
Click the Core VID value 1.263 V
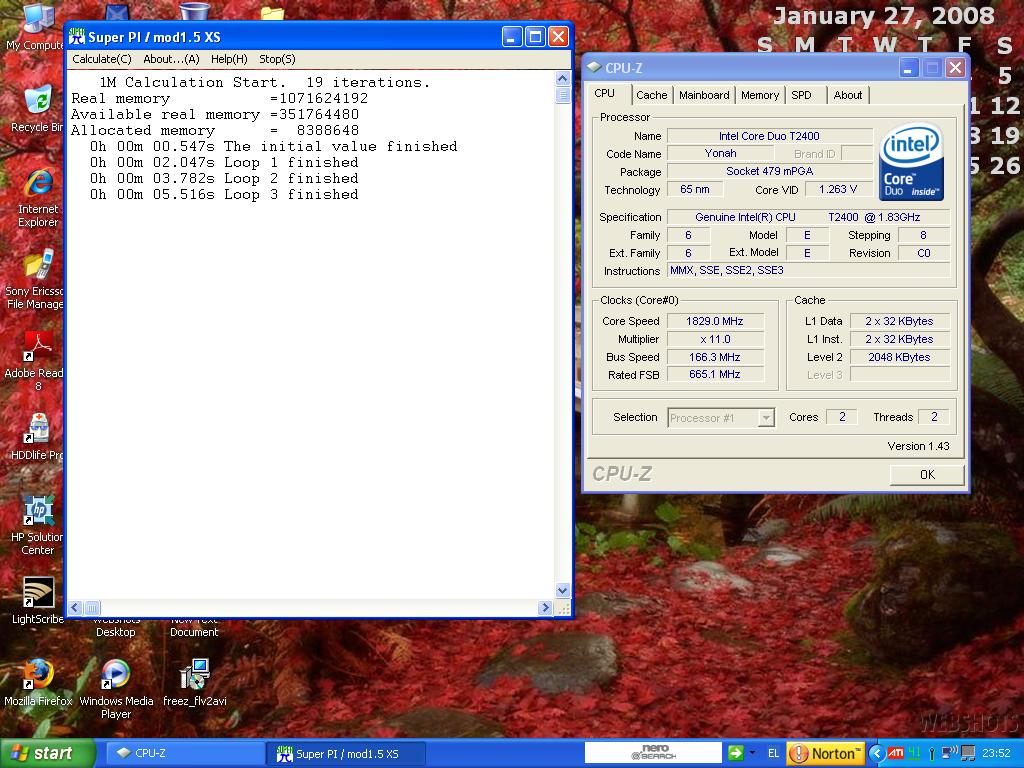coord(838,189)
